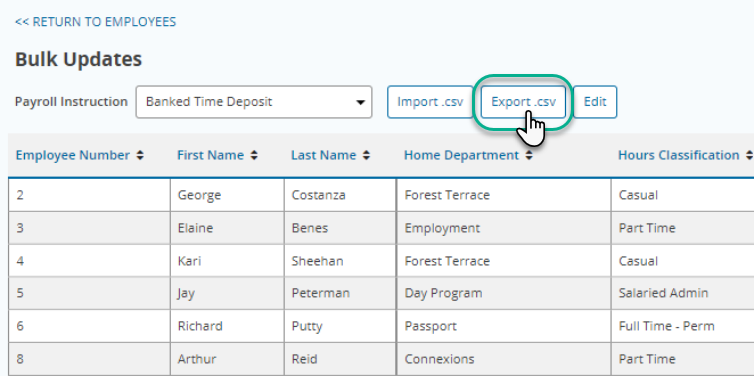754x376 pixels.
Task: Sort by Employee Number column
Action: coord(80,155)
